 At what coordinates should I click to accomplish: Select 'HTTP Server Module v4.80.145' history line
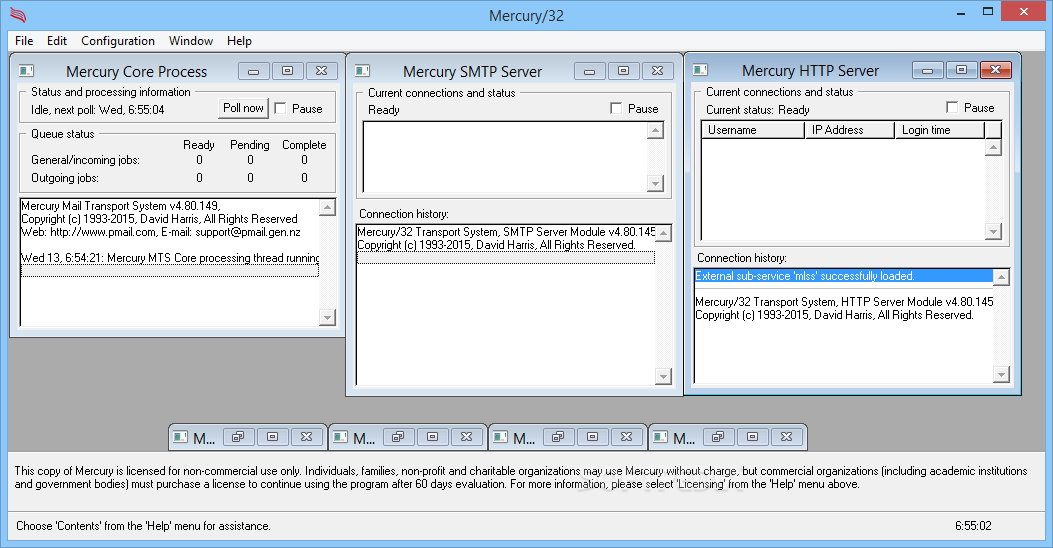(843, 302)
